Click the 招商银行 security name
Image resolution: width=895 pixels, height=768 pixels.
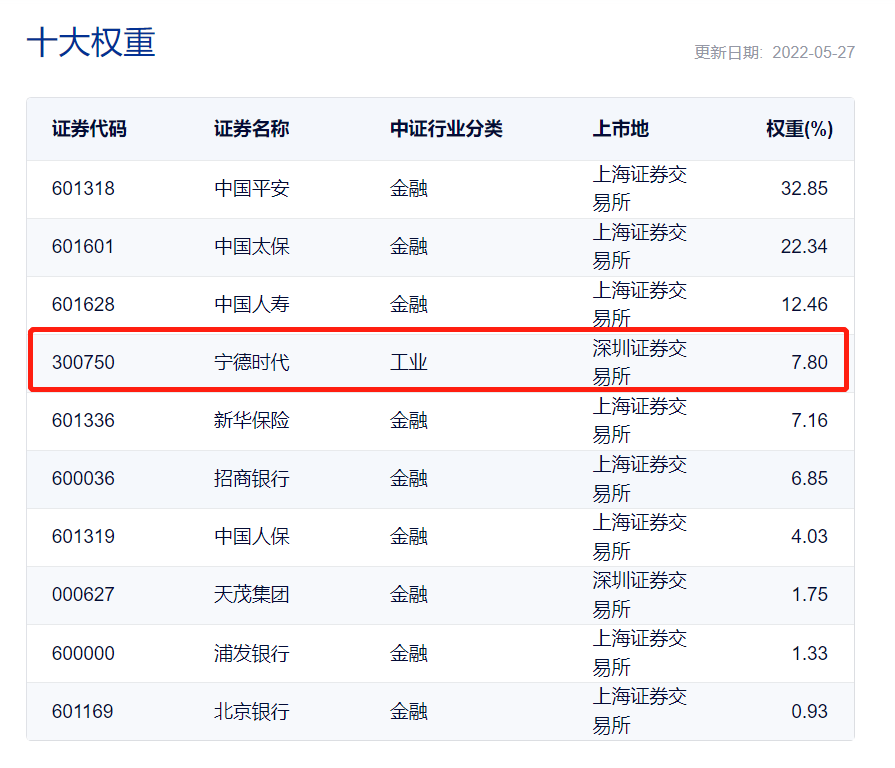pos(251,478)
